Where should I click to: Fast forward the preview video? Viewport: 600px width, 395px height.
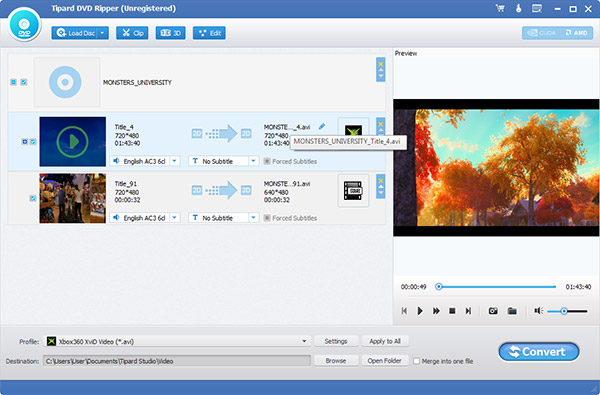436,311
